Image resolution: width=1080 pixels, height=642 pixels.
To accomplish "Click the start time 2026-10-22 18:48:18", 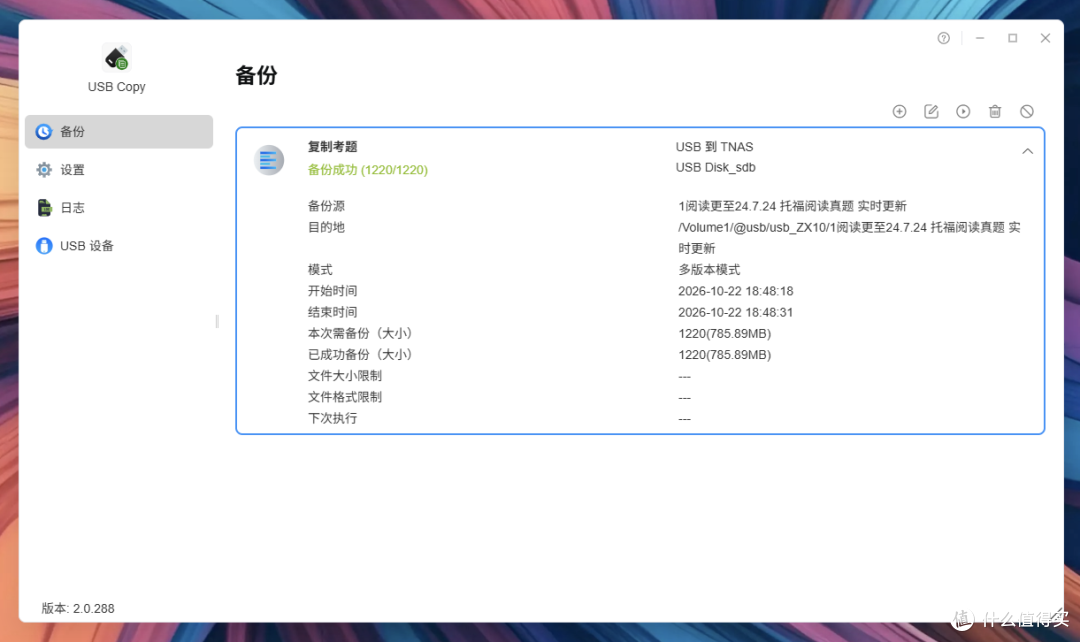I will (x=736, y=291).
